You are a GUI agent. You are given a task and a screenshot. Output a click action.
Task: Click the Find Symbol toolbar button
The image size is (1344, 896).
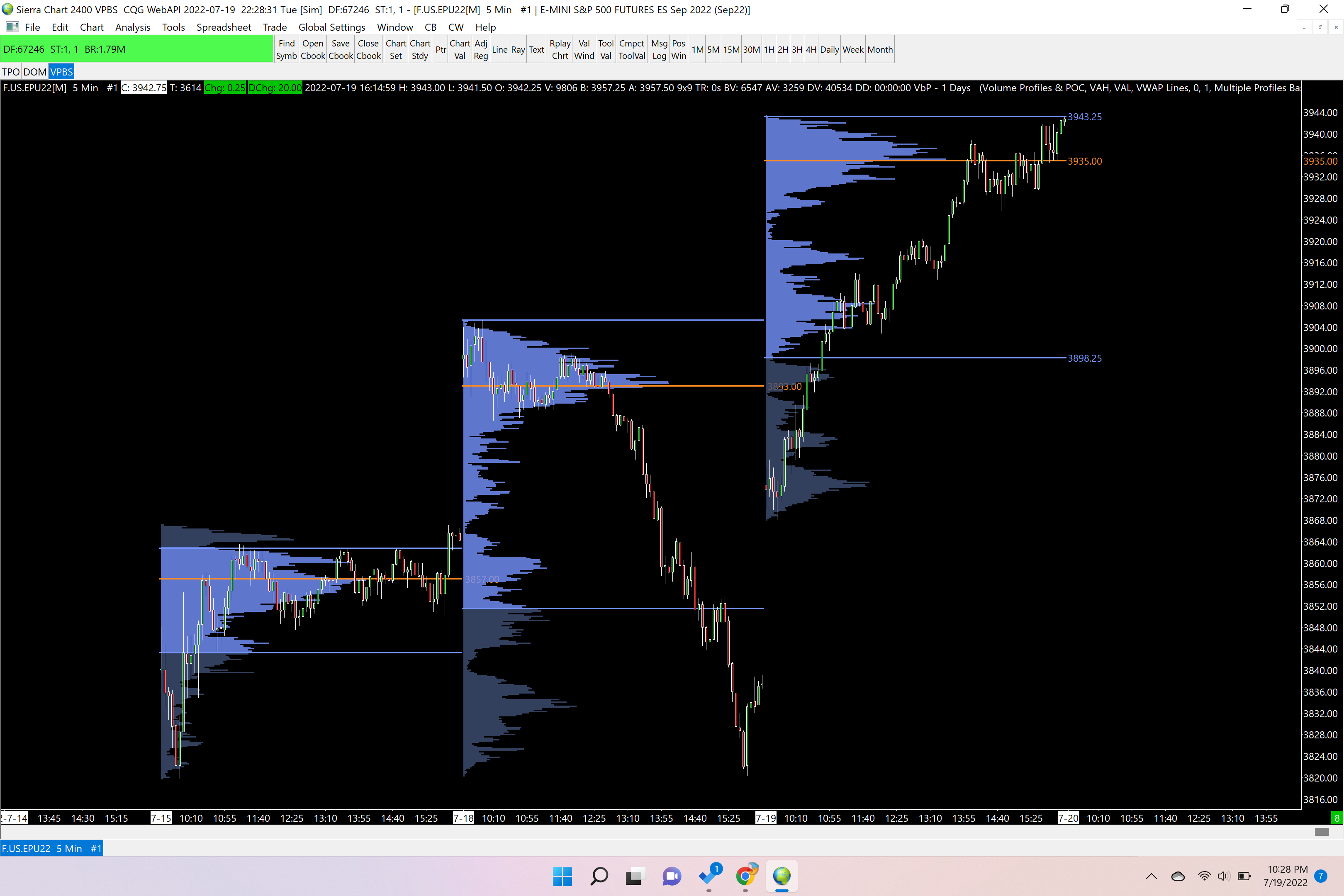tap(286, 49)
